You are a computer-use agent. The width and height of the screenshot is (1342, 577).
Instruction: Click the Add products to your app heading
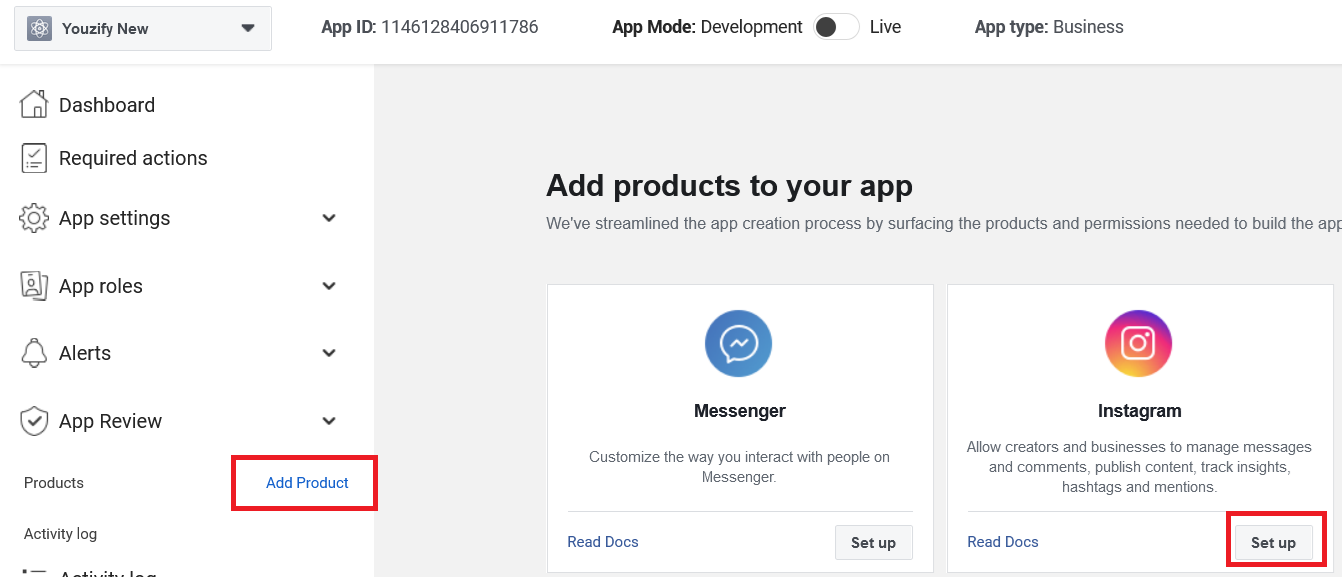pos(729,186)
